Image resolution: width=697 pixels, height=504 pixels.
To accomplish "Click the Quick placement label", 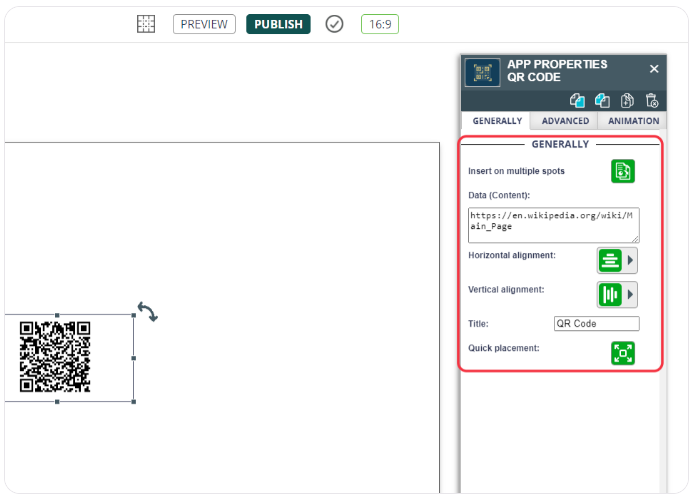I will click(x=504, y=348).
